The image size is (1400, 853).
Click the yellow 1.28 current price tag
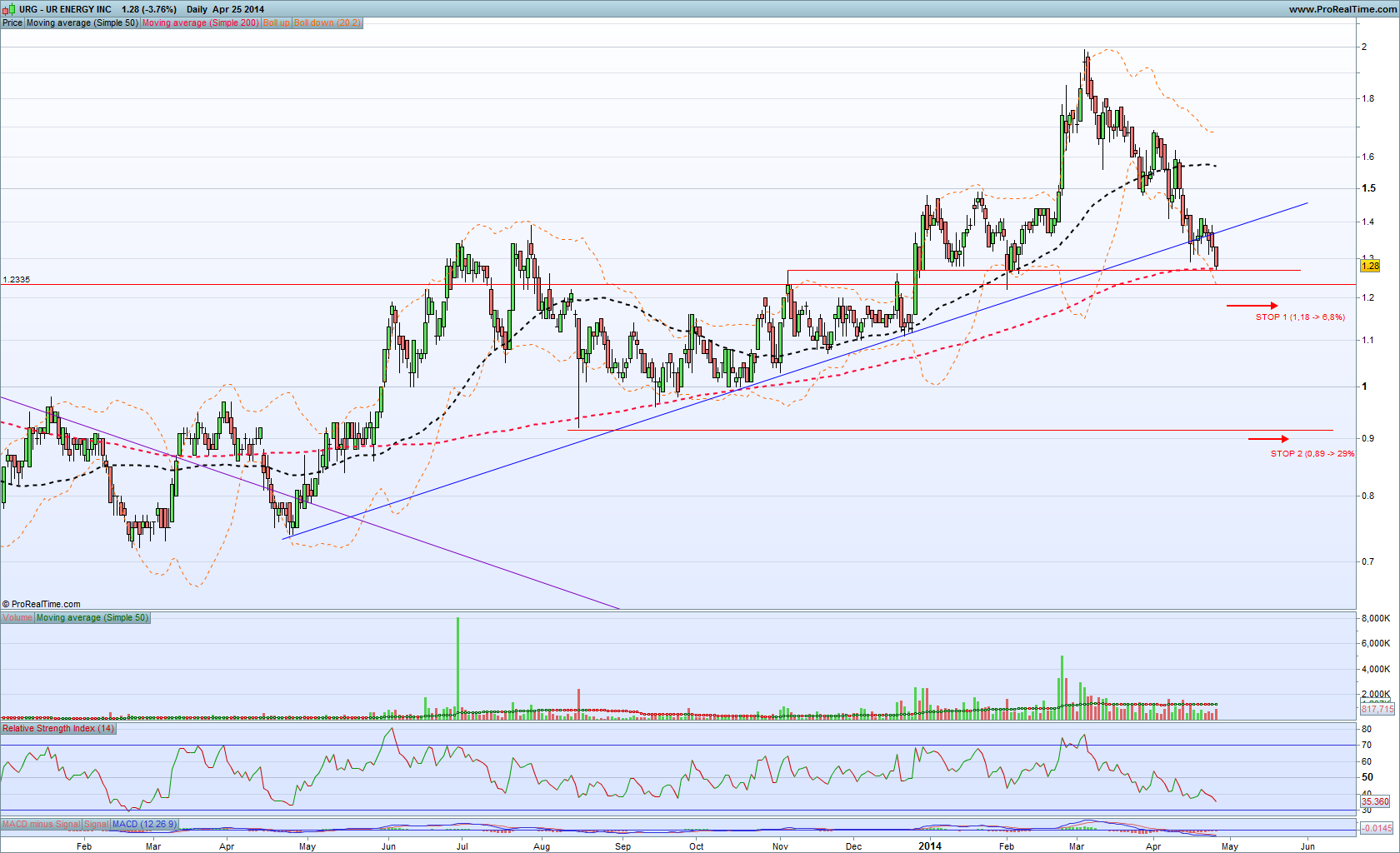1370,266
